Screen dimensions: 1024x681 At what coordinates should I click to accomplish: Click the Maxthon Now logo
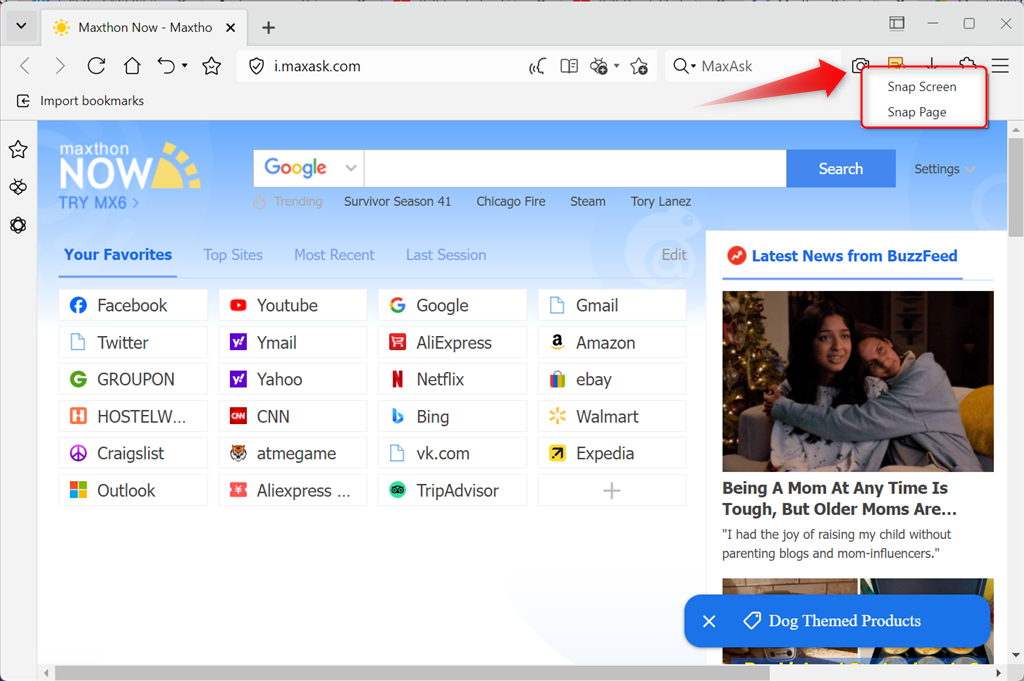(x=129, y=166)
